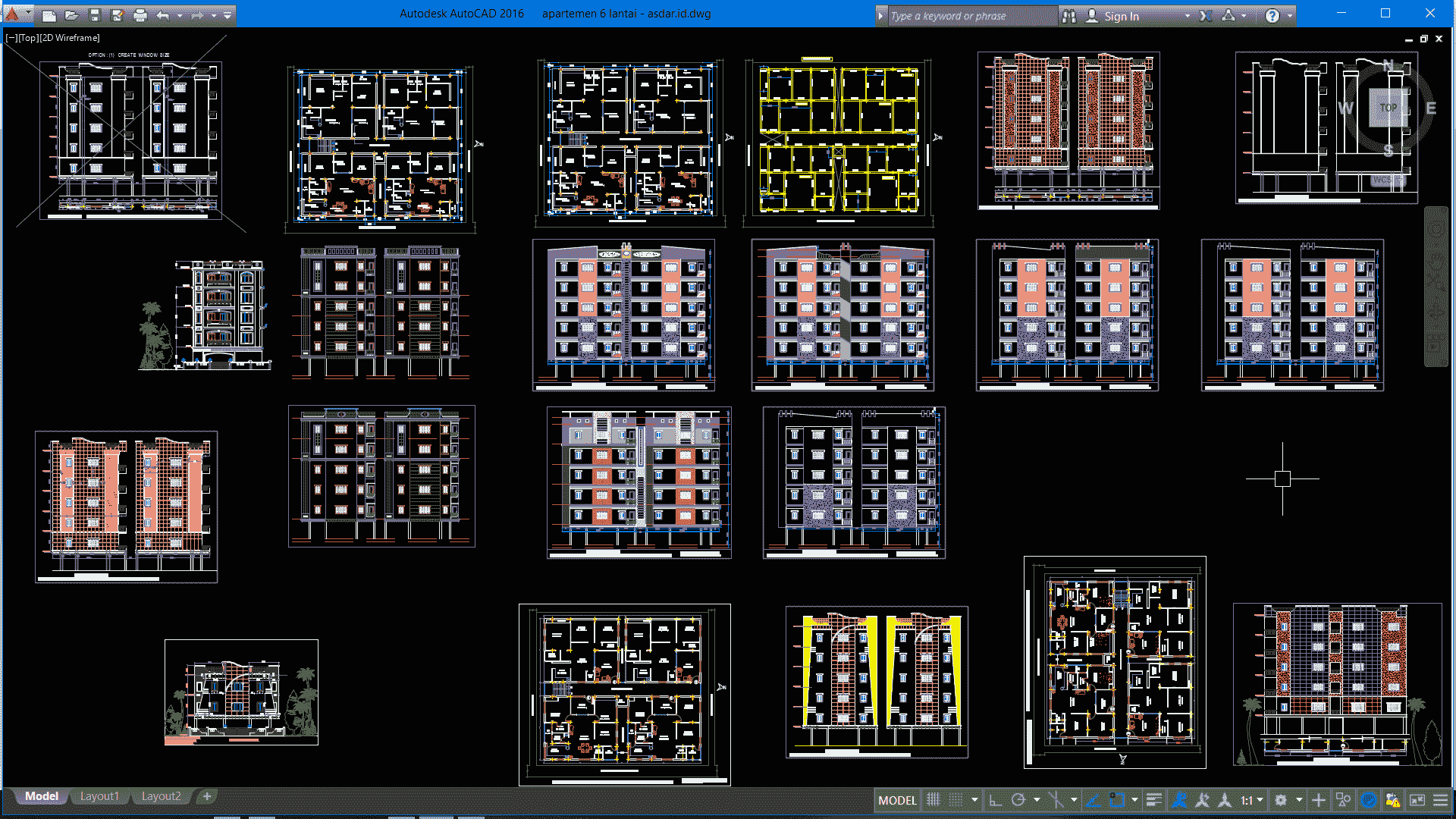Click the Customization menu icon in status bar
The width and height of the screenshot is (1456, 819).
tap(1441, 800)
